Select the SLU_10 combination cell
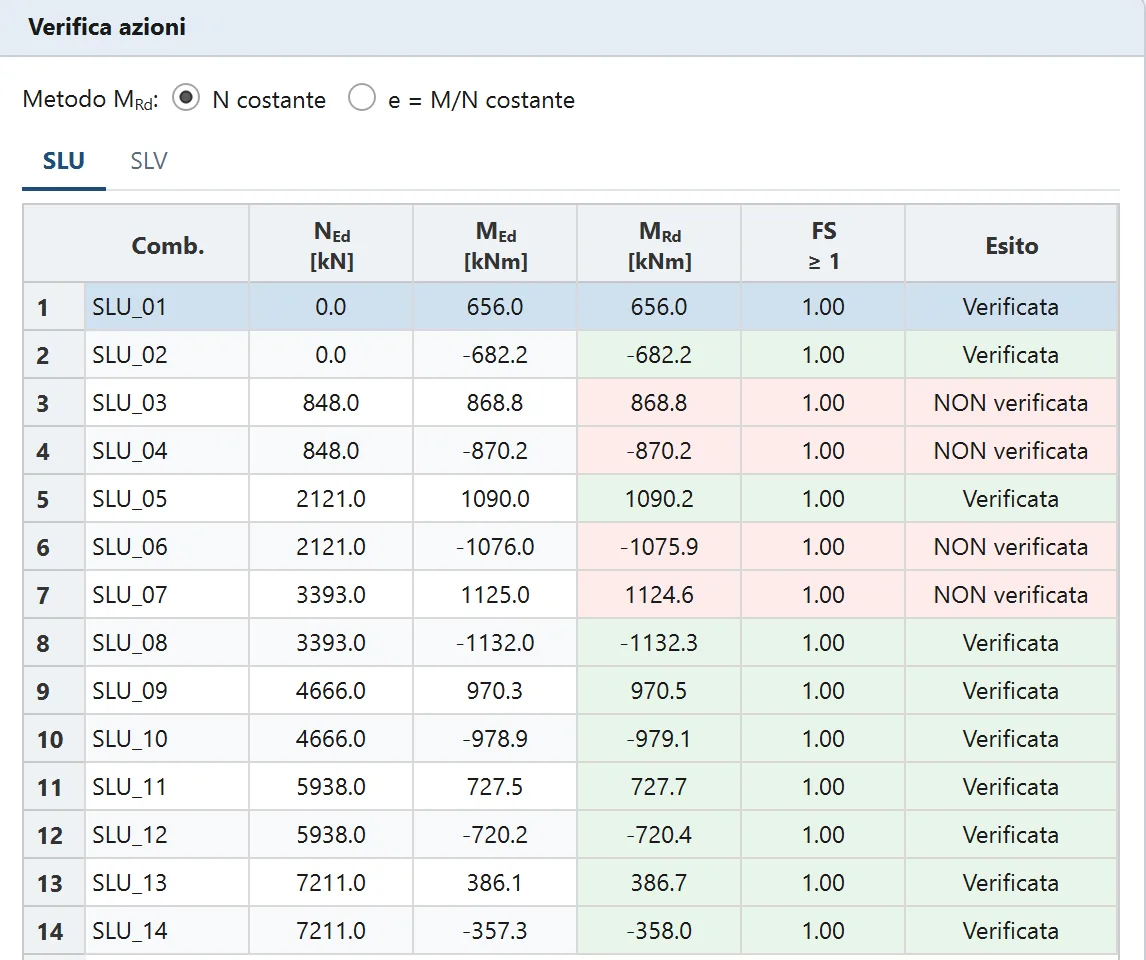 coord(167,739)
